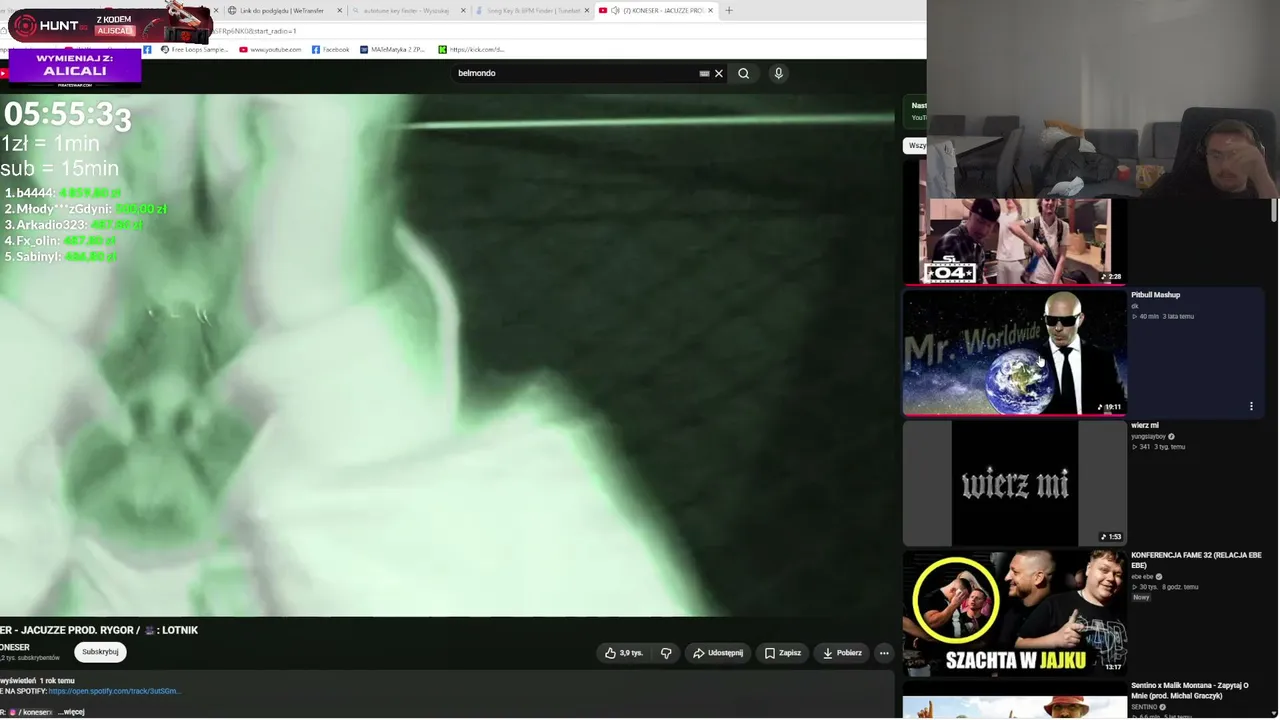
Task: Click the magnifier search button
Action: (743, 73)
